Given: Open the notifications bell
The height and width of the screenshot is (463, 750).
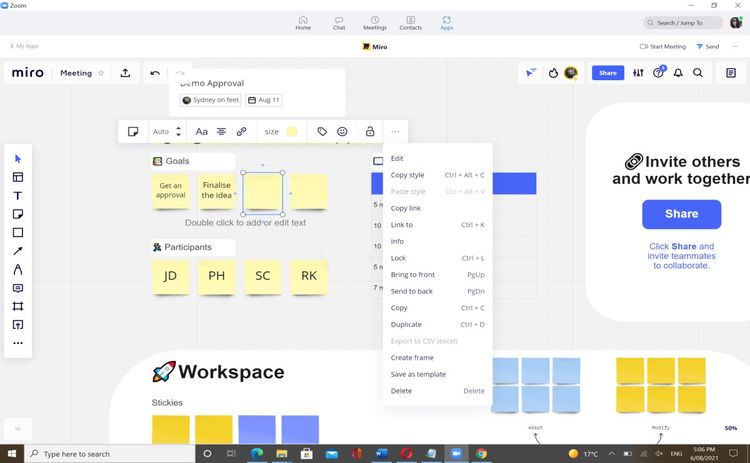Looking at the screenshot, I should point(678,73).
